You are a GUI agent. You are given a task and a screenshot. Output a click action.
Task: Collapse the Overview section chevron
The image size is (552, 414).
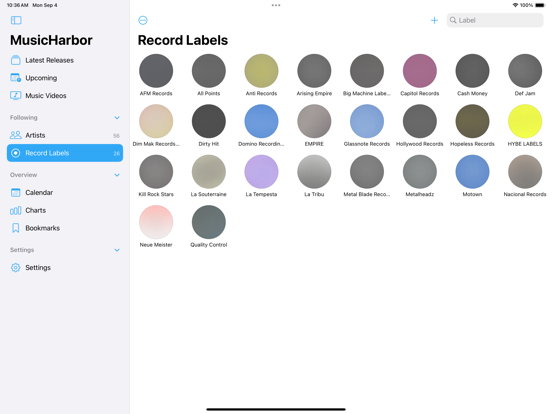click(x=117, y=175)
